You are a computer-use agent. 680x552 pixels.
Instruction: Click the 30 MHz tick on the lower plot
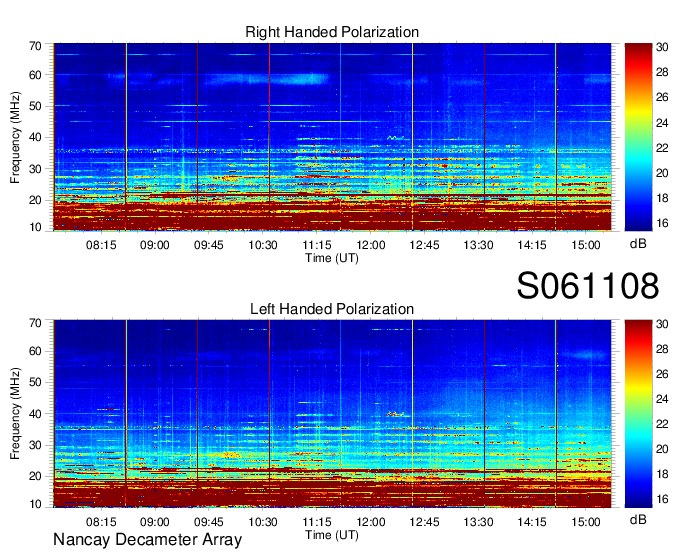35,445
